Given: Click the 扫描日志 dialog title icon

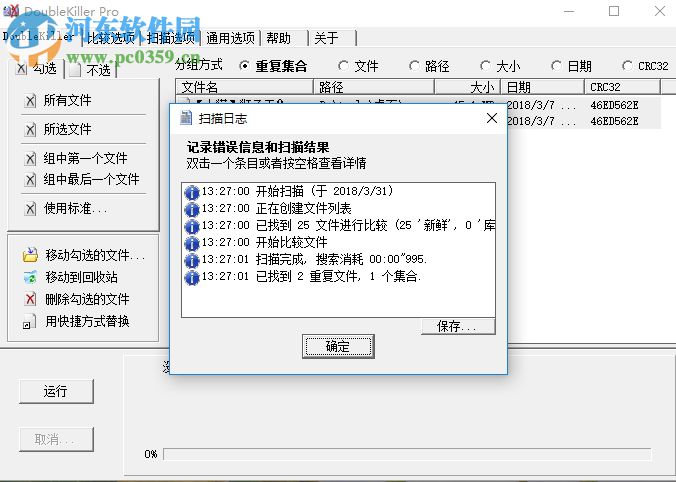Looking at the screenshot, I should click(186, 118).
